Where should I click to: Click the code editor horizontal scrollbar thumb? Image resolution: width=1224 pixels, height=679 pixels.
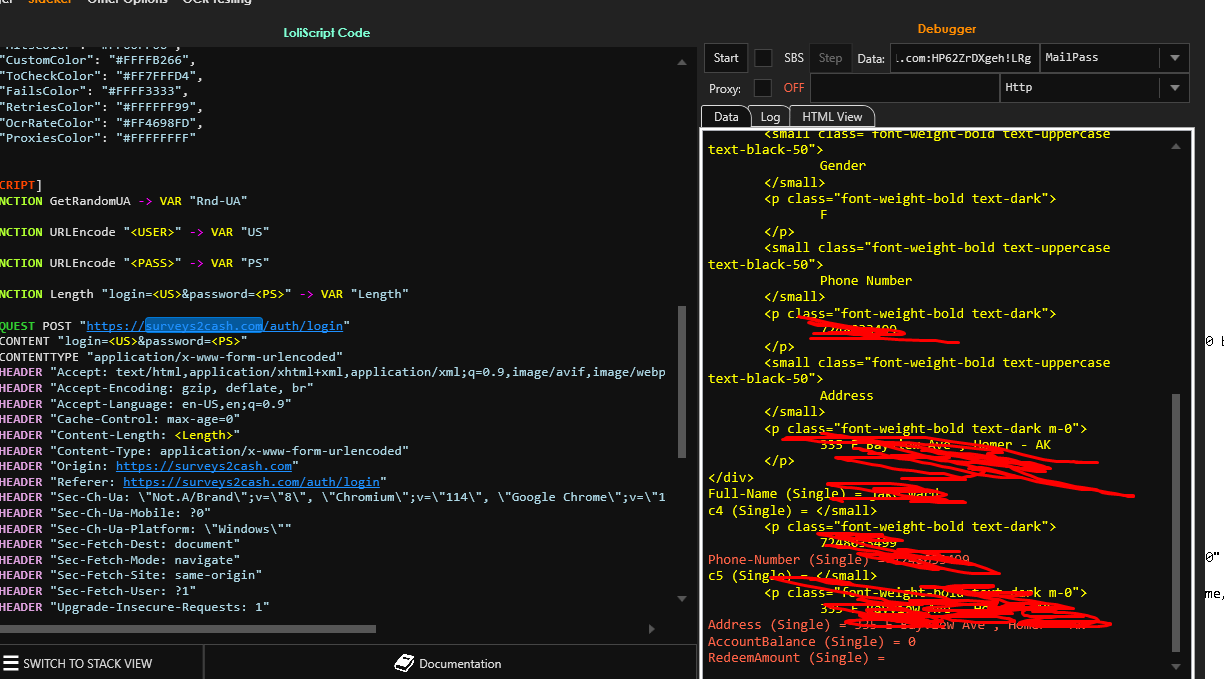[188, 629]
